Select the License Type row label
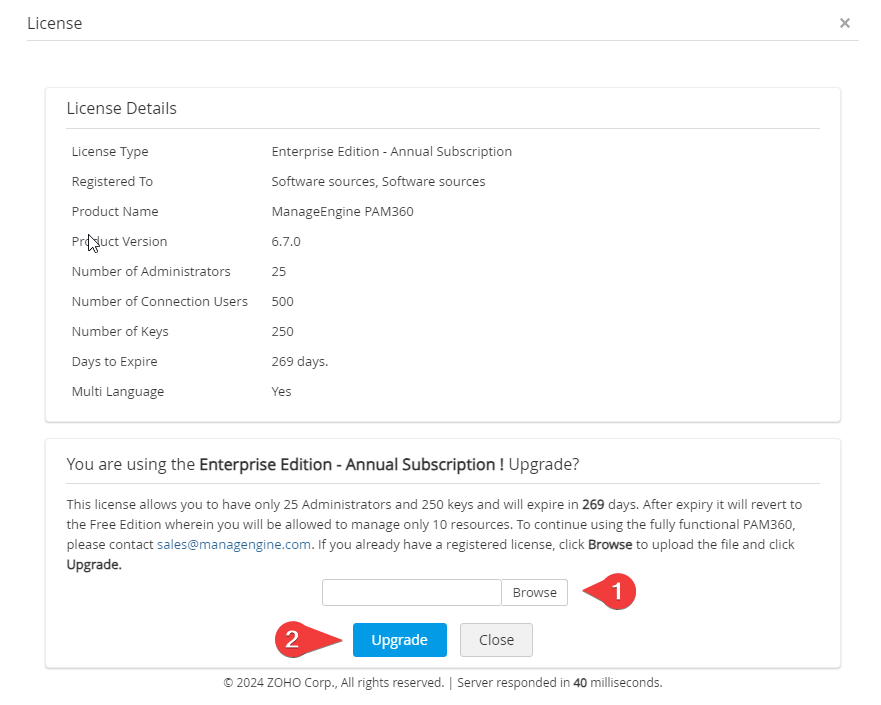The height and width of the screenshot is (705, 881). 110,152
